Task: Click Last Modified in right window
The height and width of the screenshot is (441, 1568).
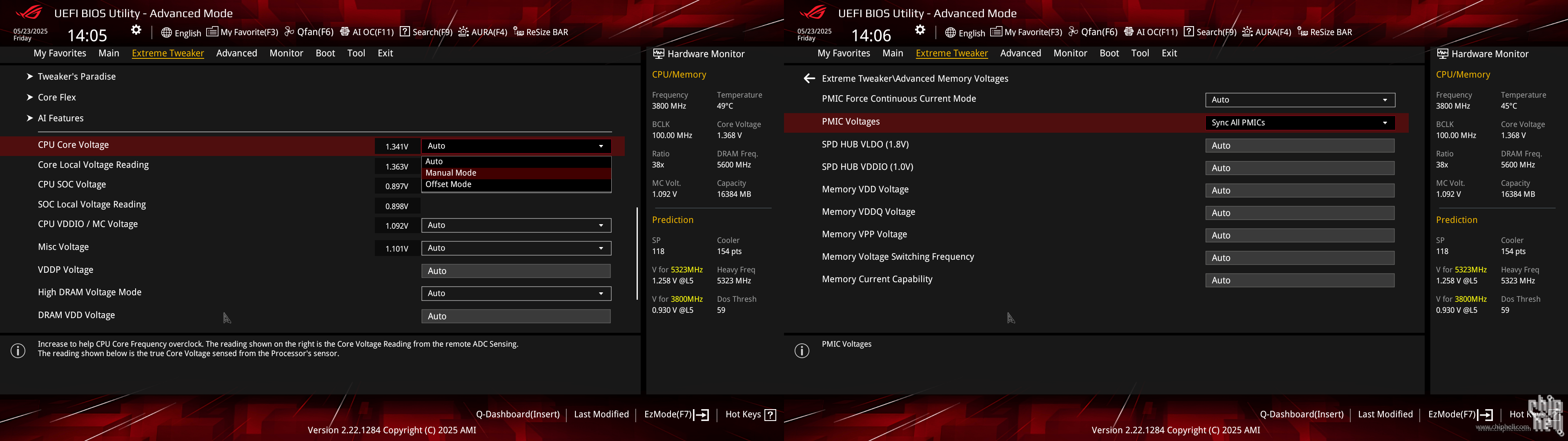Action: pyautogui.click(x=1385, y=415)
